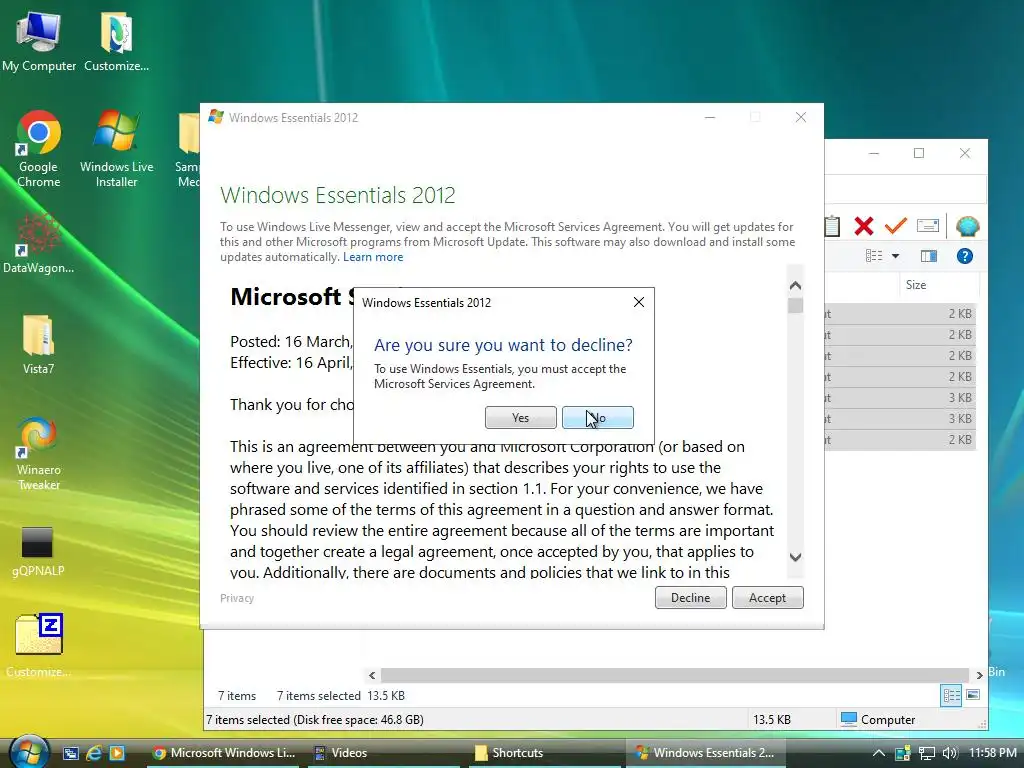Open the Privacy link
Screen dimensions: 1024x768
coord(237,598)
